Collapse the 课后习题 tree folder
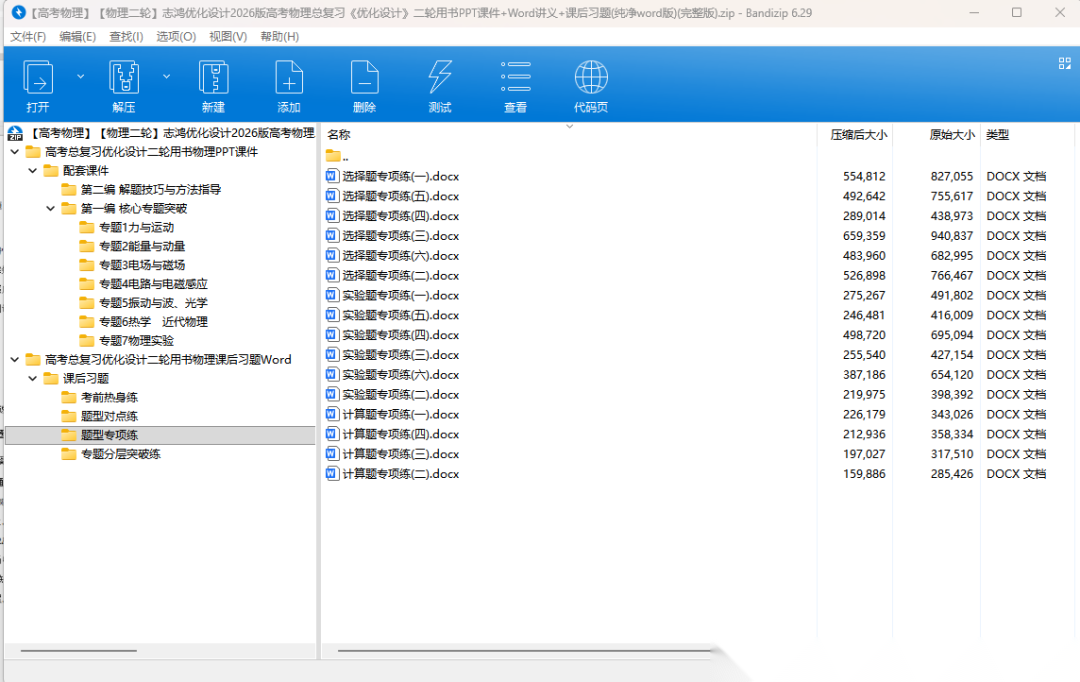The height and width of the screenshot is (682, 1080). [x=33, y=379]
